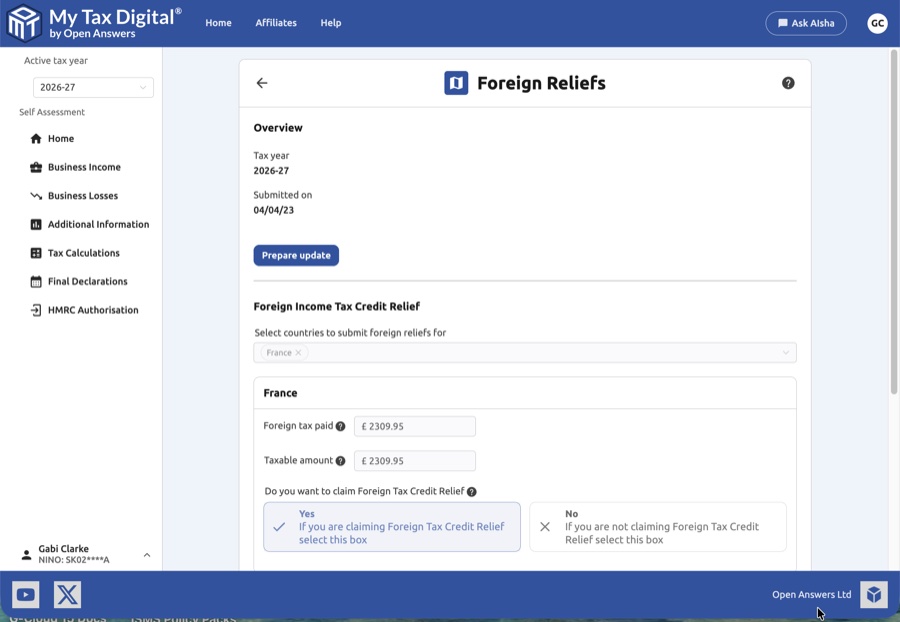Viewport: 900px width, 622px height.
Task: Open the X social icon in footer
Action: click(x=67, y=595)
